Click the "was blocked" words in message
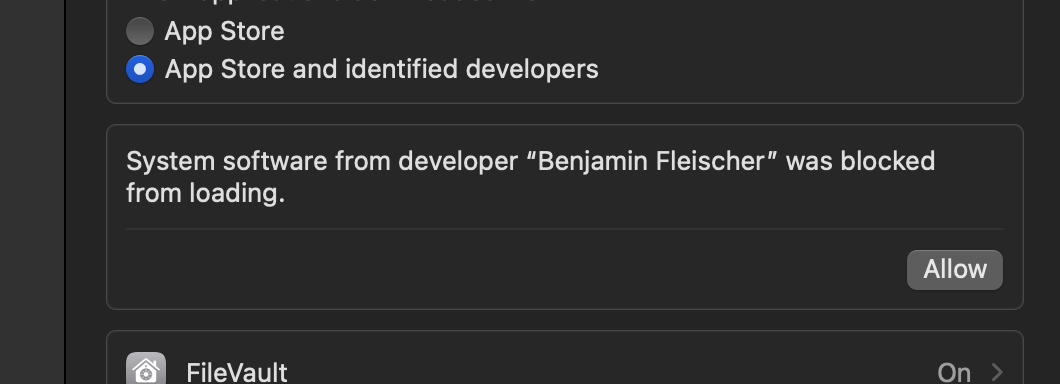The height and width of the screenshot is (384, 1060). [861, 162]
